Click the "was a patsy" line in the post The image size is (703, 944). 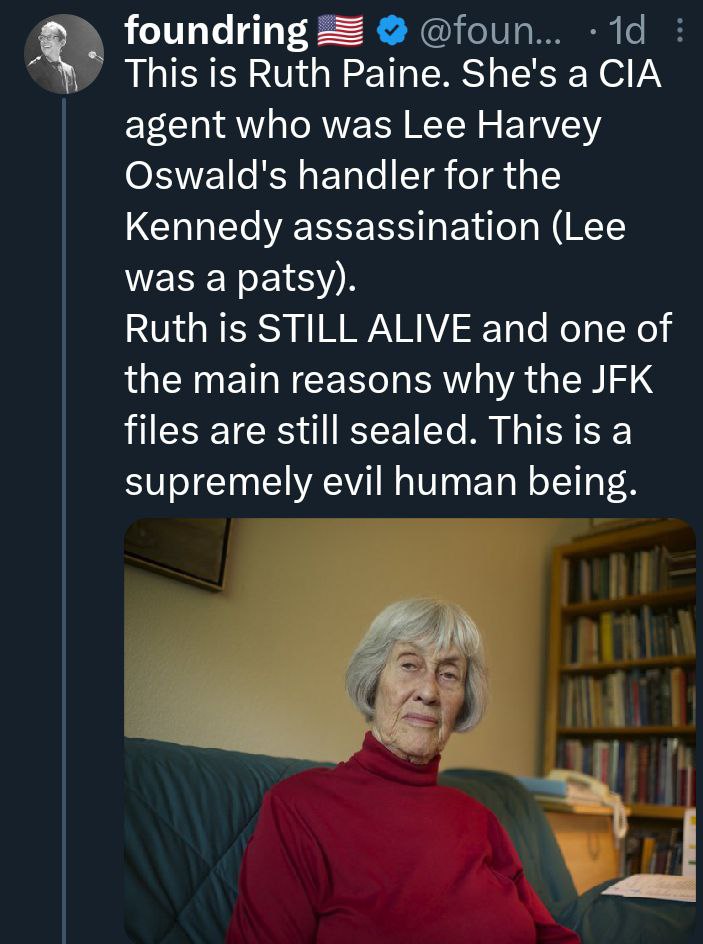pyautogui.click(x=238, y=278)
